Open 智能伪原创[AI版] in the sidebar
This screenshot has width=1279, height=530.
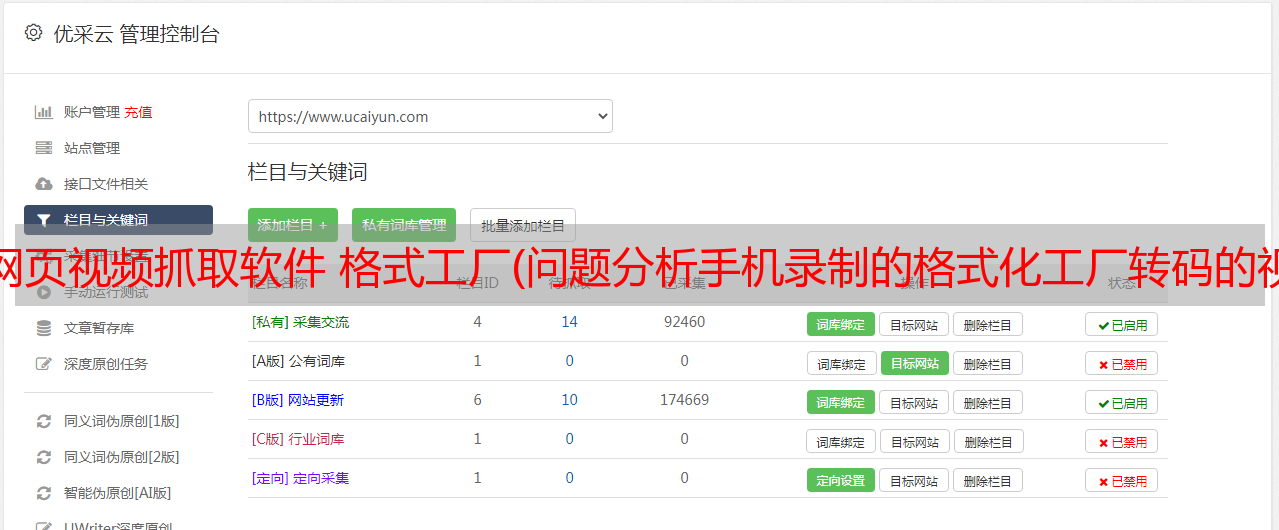[118, 493]
